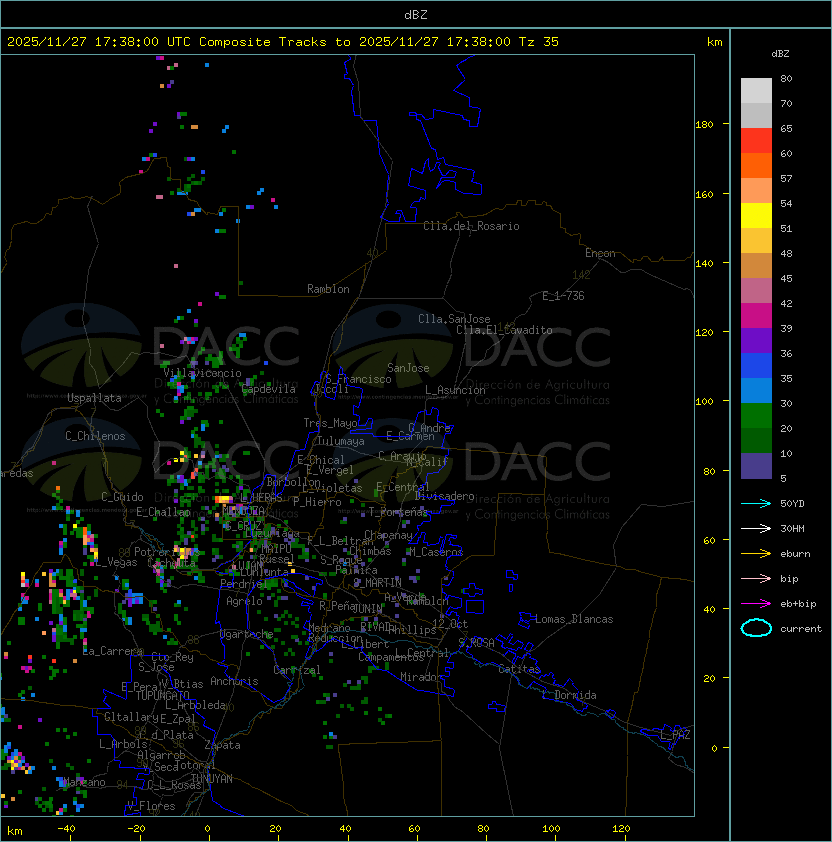Click the cyan current ellipse symbol

(756, 628)
